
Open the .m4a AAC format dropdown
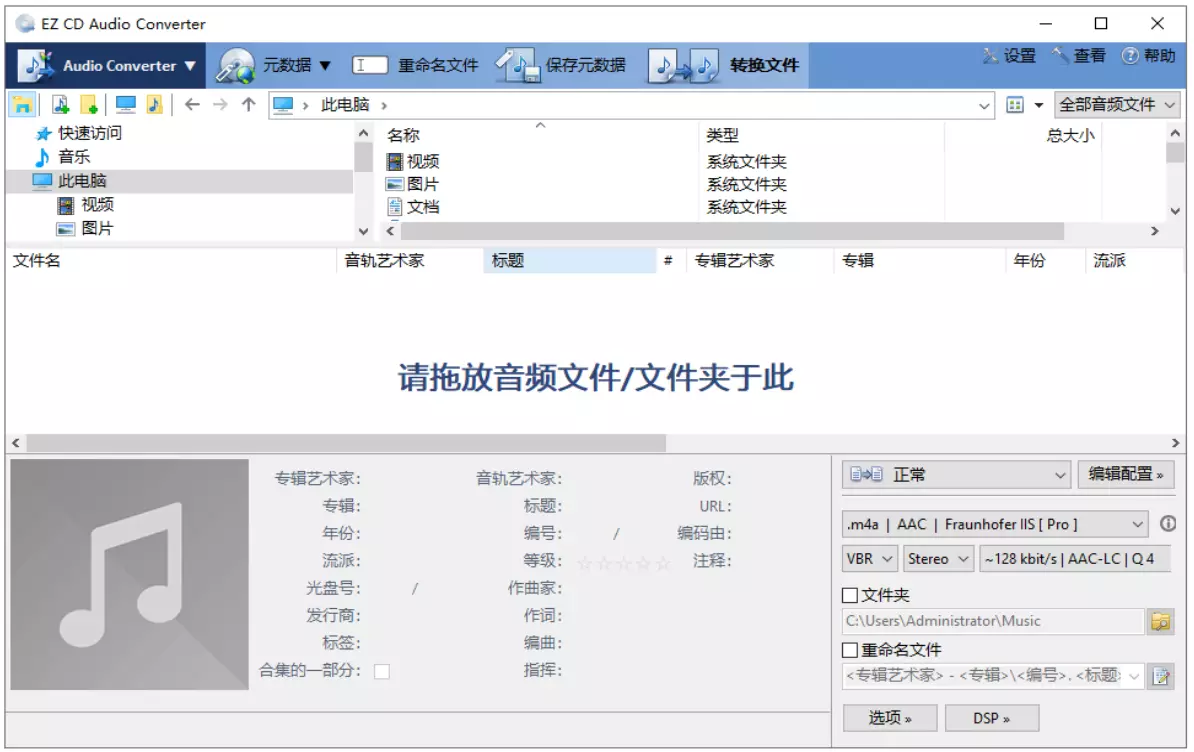click(994, 524)
